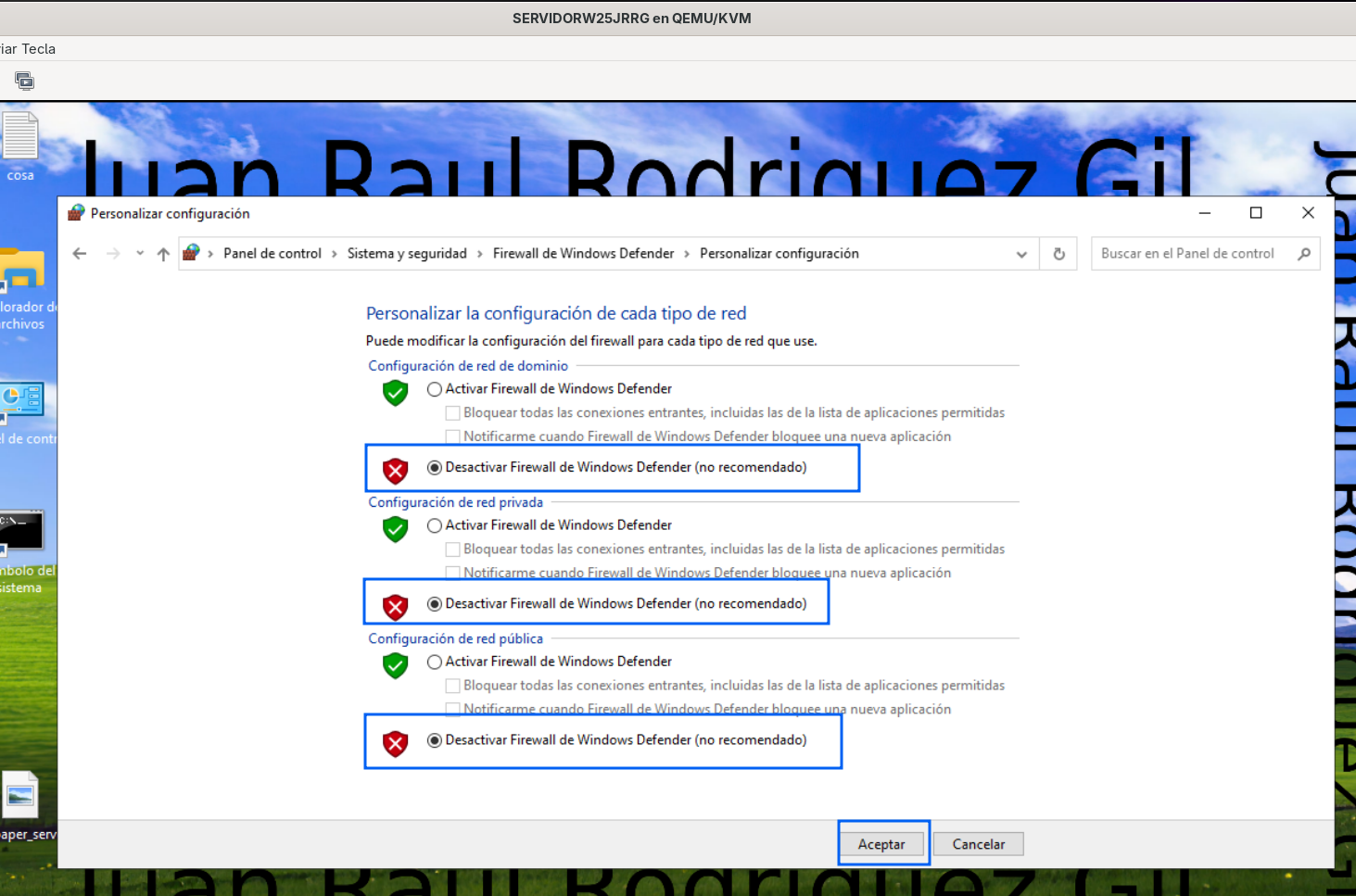
Task: Expand the address bar history dropdown
Action: pyautogui.click(x=1021, y=254)
